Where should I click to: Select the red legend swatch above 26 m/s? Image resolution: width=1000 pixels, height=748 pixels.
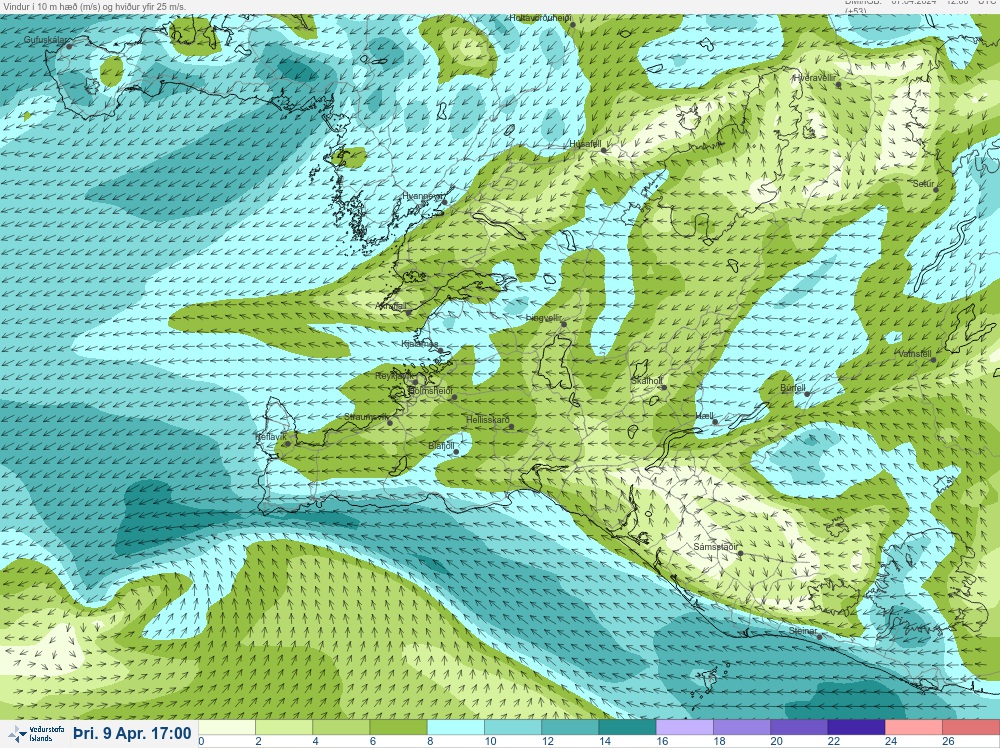point(971,728)
